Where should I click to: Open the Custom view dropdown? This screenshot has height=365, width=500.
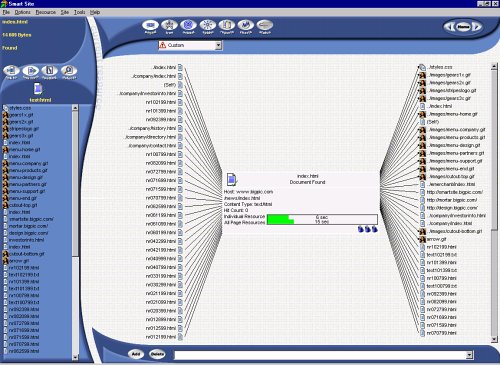coord(218,45)
